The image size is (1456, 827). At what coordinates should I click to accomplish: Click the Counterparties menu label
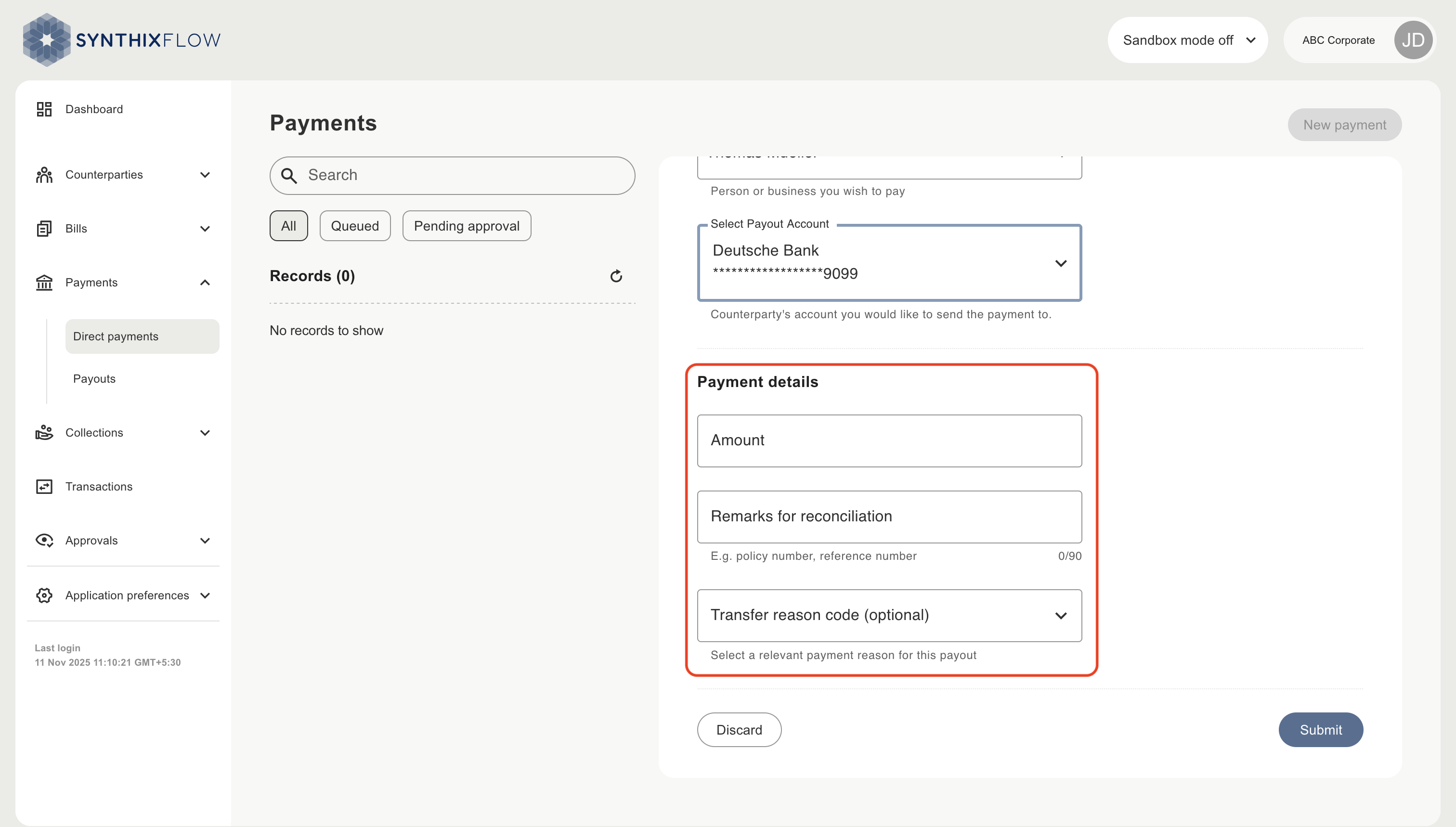coord(104,175)
